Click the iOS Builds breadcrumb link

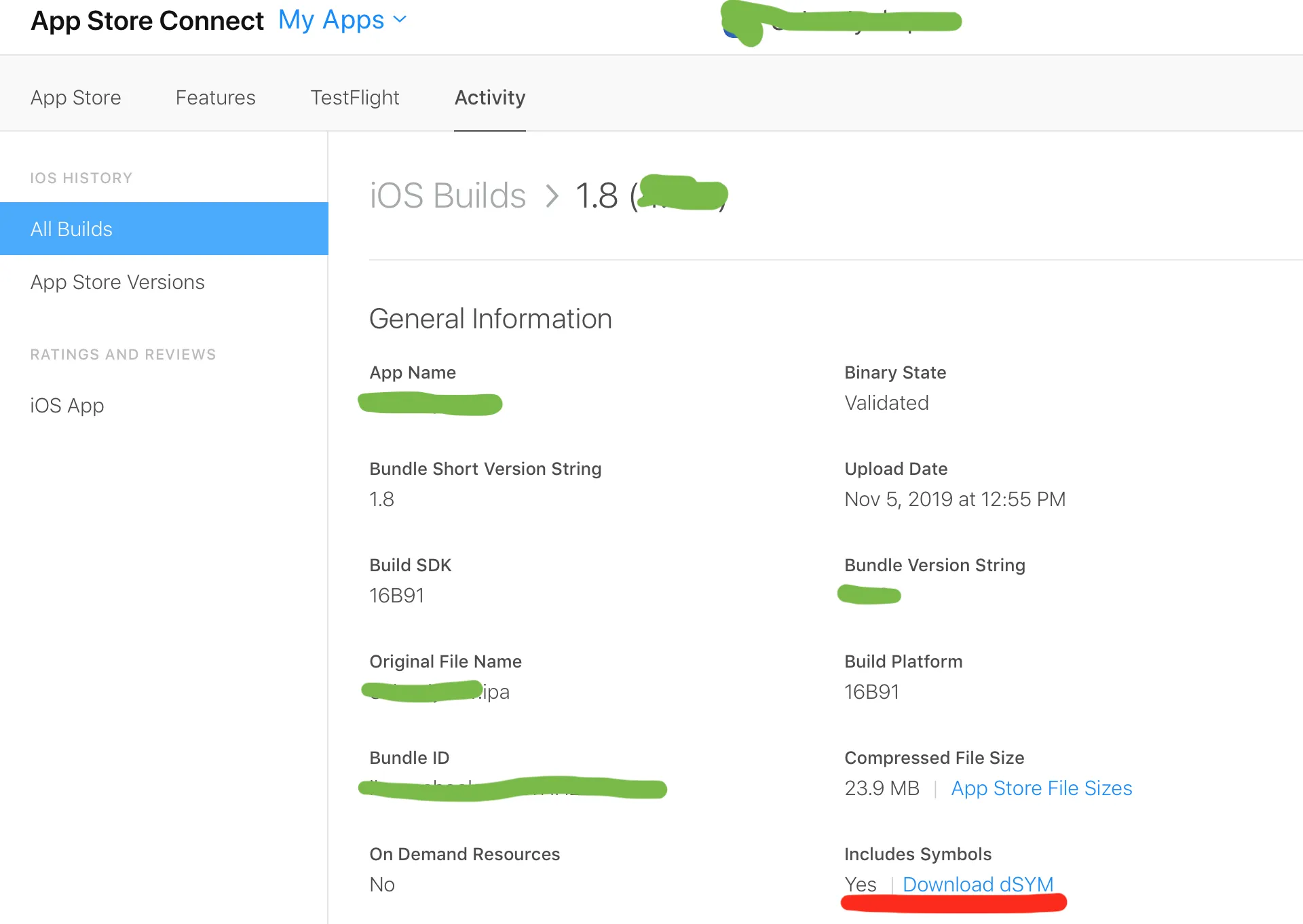pos(447,195)
